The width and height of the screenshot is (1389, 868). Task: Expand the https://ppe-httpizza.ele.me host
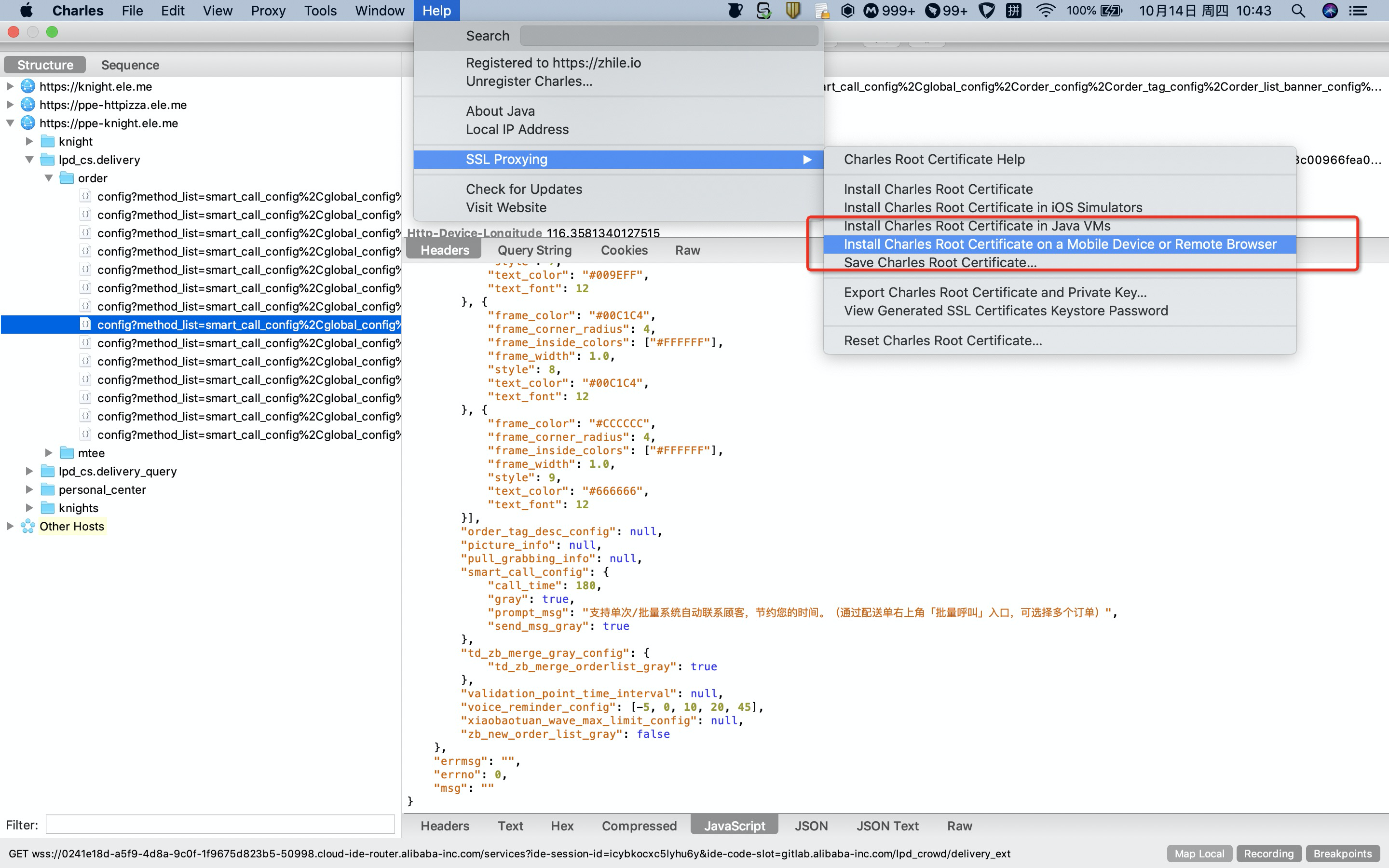coord(10,105)
